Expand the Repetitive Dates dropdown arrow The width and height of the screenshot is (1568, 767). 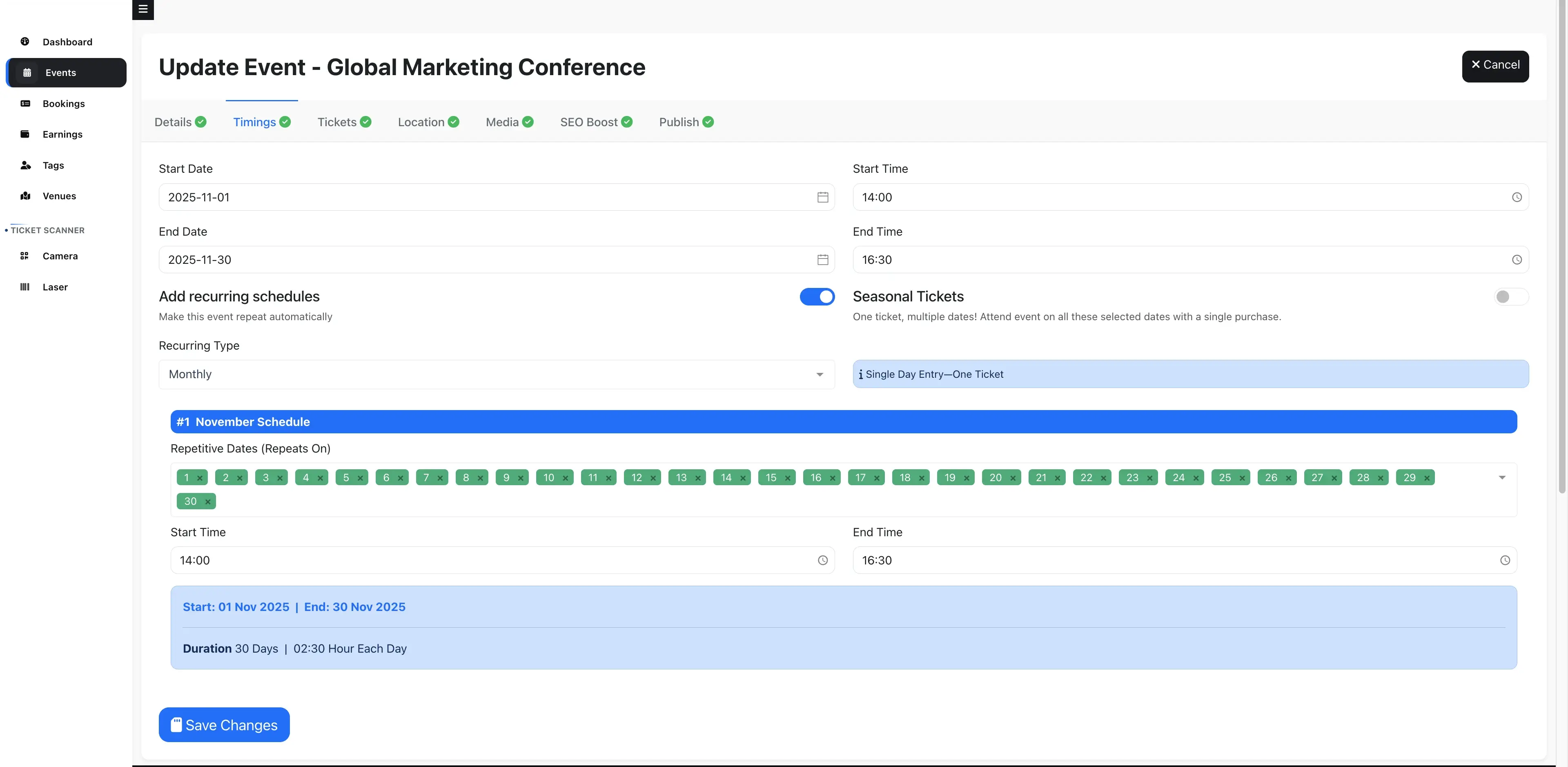pyautogui.click(x=1502, y=478)
